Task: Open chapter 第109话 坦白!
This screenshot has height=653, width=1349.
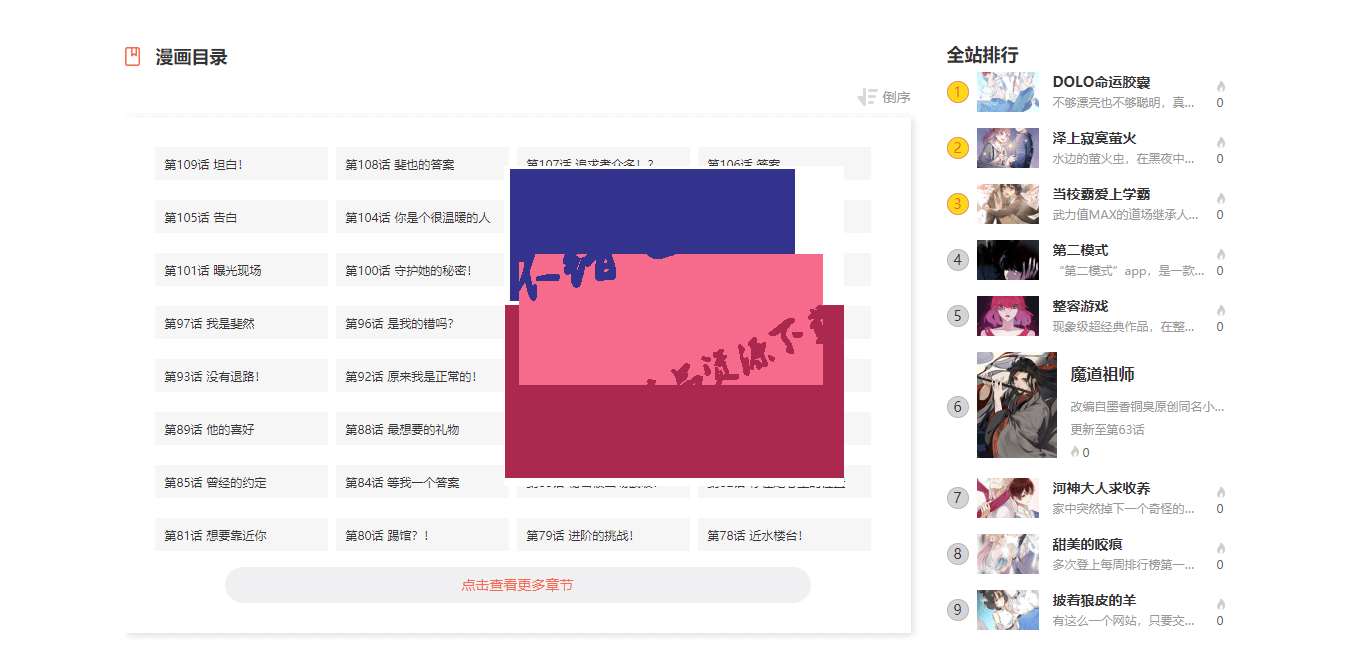Action: click(241, 164)
